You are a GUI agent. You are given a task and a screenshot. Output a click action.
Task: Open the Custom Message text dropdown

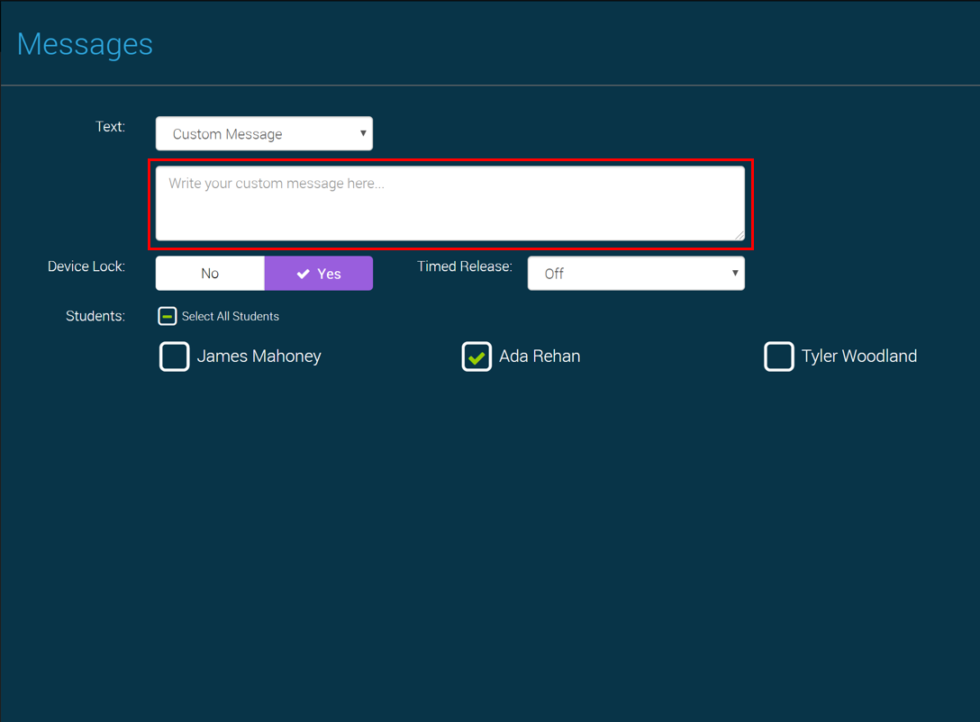(263, 134)
